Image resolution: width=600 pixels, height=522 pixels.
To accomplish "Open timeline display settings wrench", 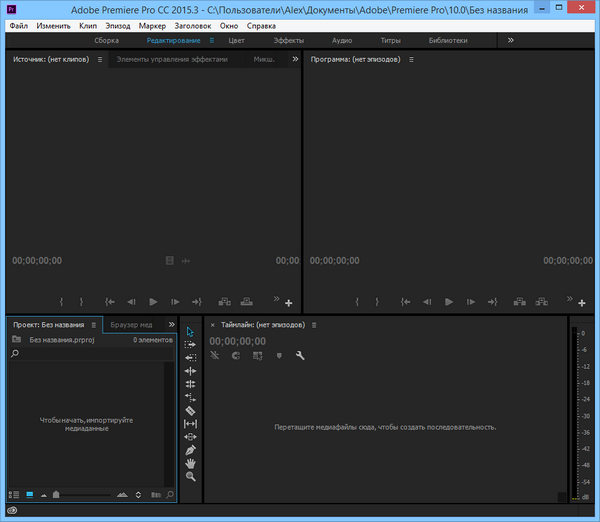I will (300, 356).
